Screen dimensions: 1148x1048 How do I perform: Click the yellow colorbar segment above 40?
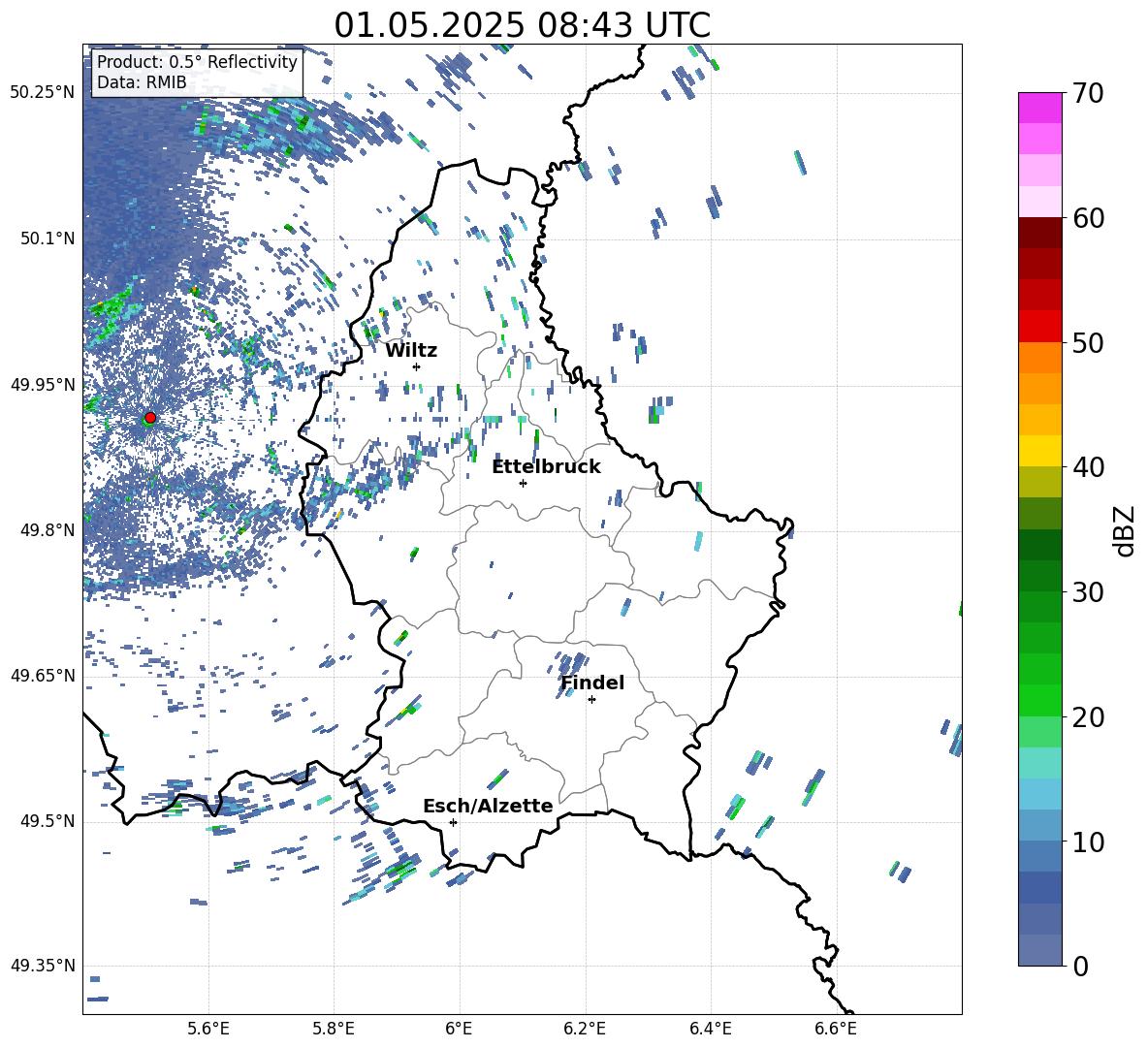pyautogui.click(x=1039, y=451)
